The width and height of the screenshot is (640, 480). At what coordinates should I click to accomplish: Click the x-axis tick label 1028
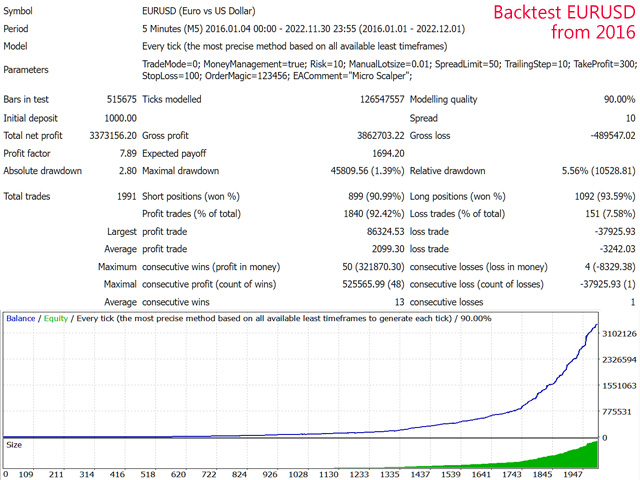pyautogui.click(x=298, y=474)
